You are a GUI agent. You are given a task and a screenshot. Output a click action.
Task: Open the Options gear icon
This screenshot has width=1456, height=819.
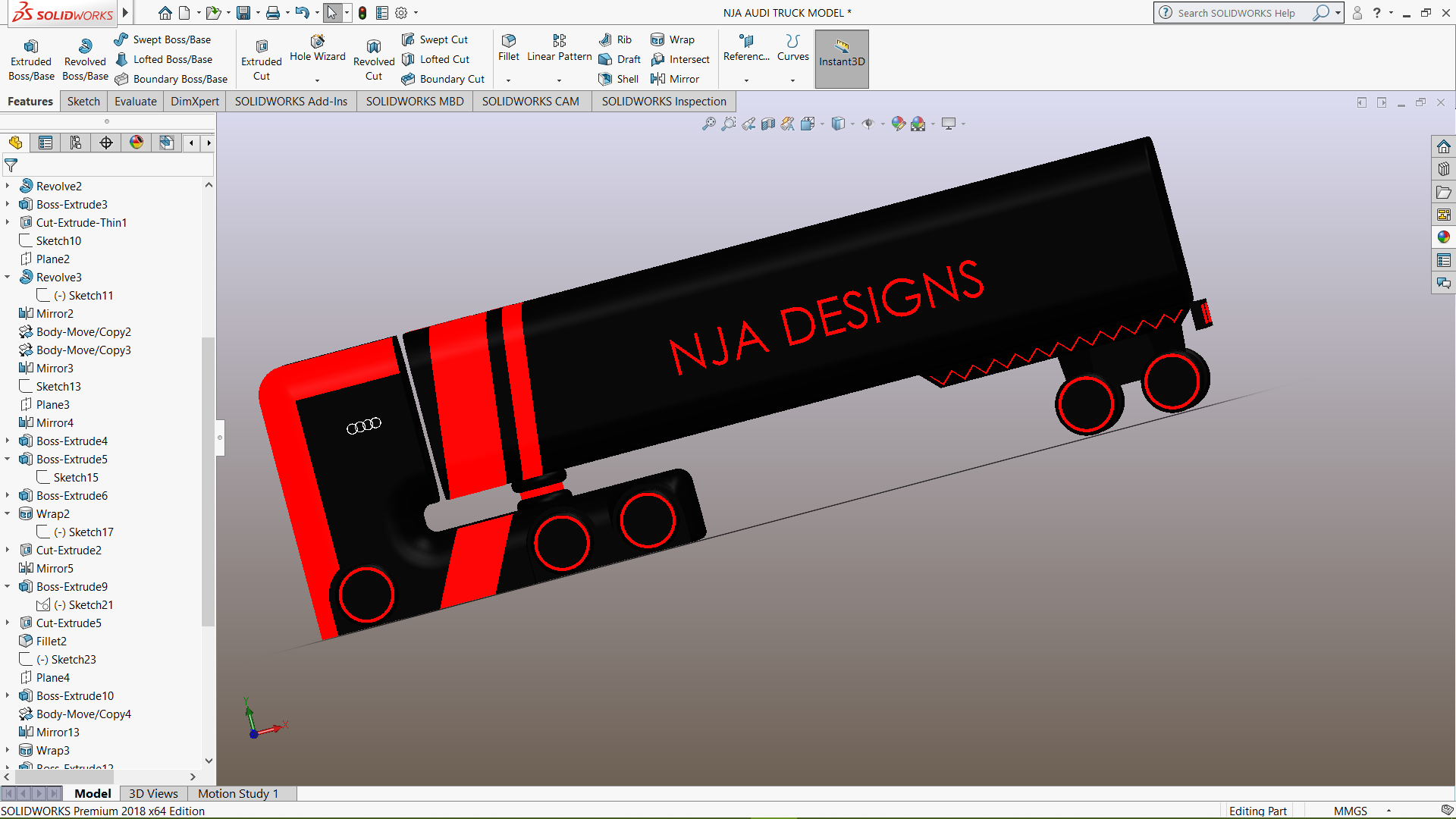401,13
